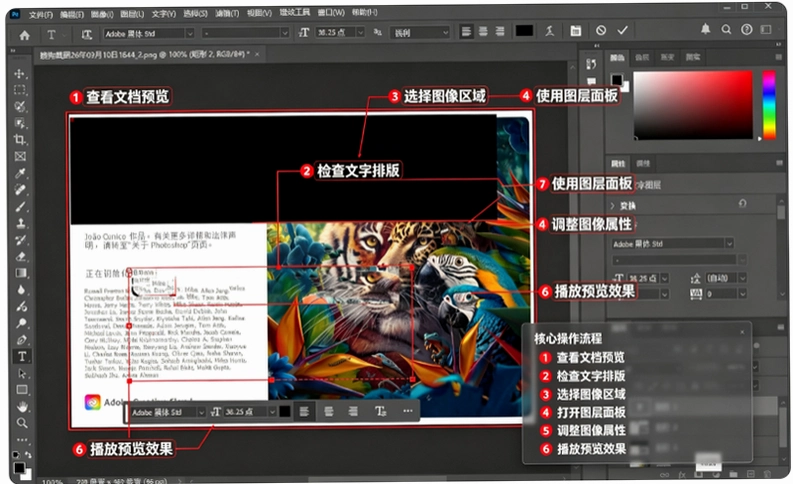
Task: Click the rainbow hue slider
Action: 769,105
